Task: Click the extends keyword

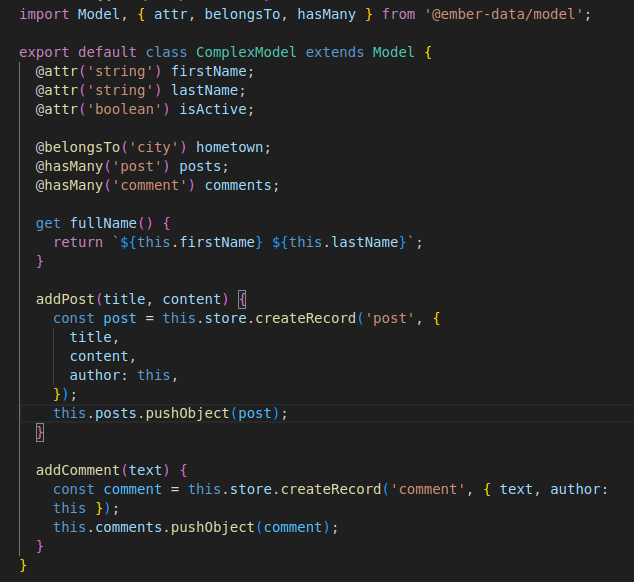Action: pos(334,52)
